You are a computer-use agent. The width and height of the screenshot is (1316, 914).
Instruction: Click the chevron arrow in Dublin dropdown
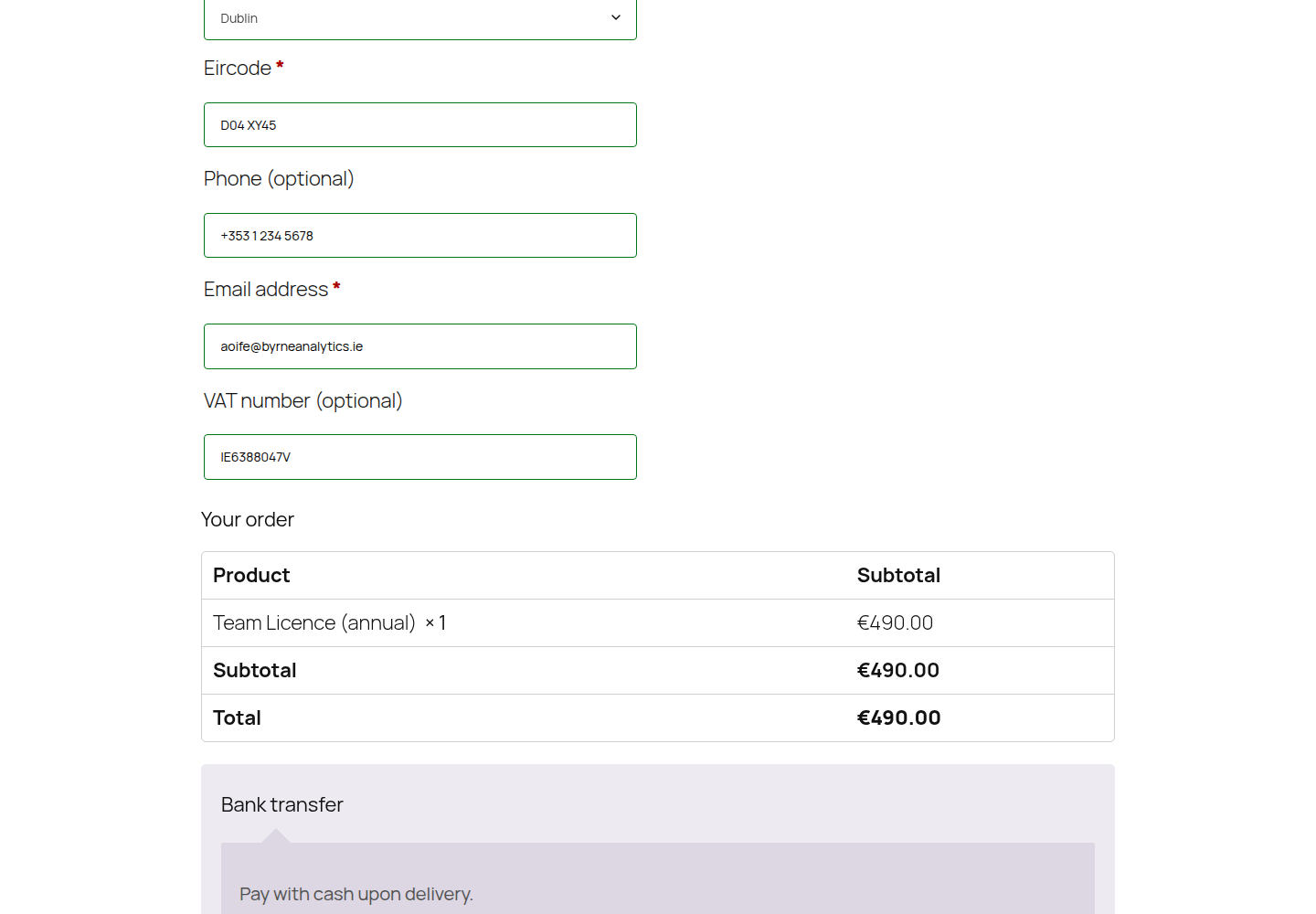coord(616,17)
